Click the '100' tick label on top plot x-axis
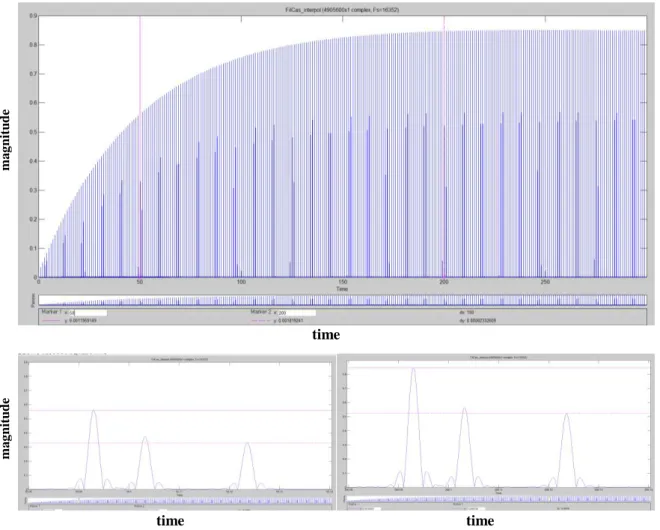660x530 pixels. tap(241, 282)
